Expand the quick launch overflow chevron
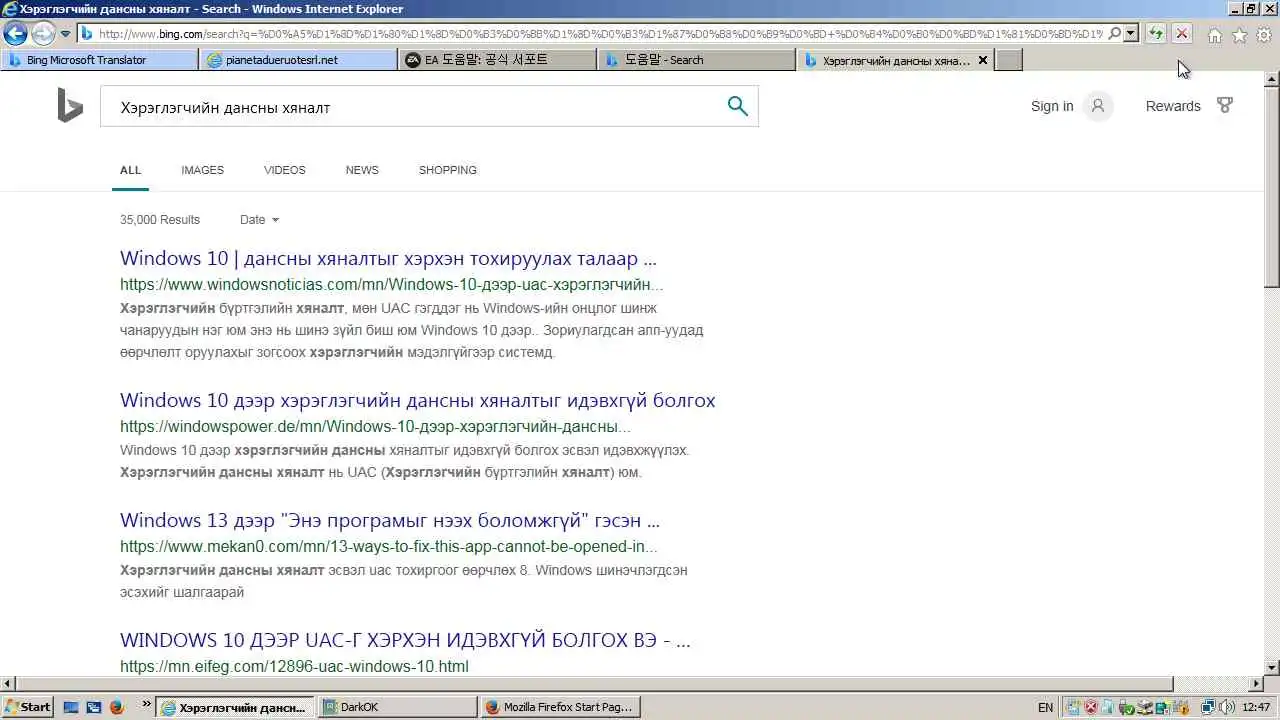The height and width of the screenshot is (720, 1280). (147, 704)
